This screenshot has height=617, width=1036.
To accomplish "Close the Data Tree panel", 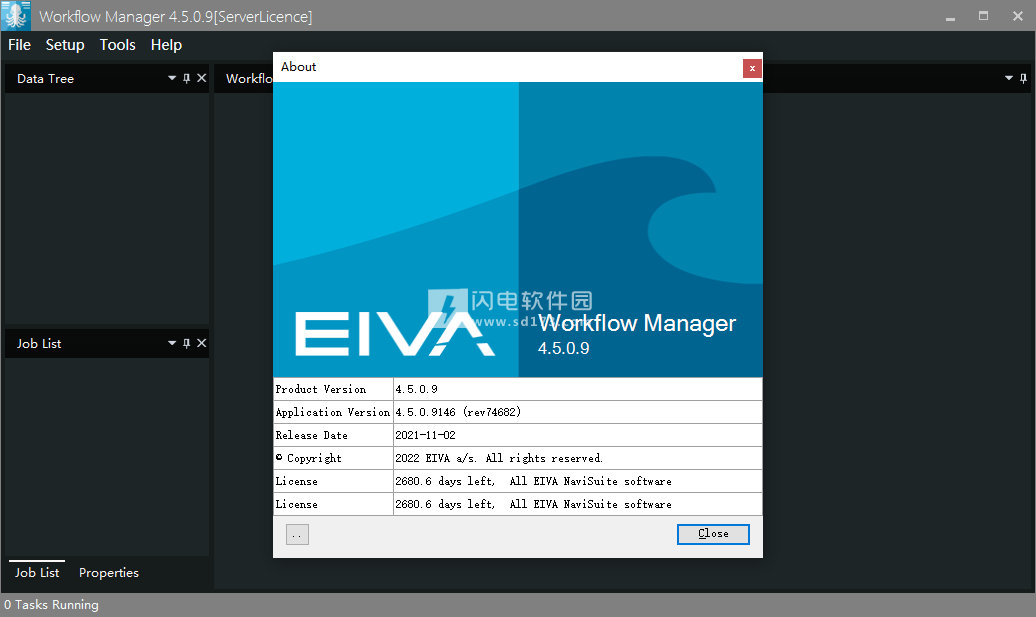I will pos(202,78).
